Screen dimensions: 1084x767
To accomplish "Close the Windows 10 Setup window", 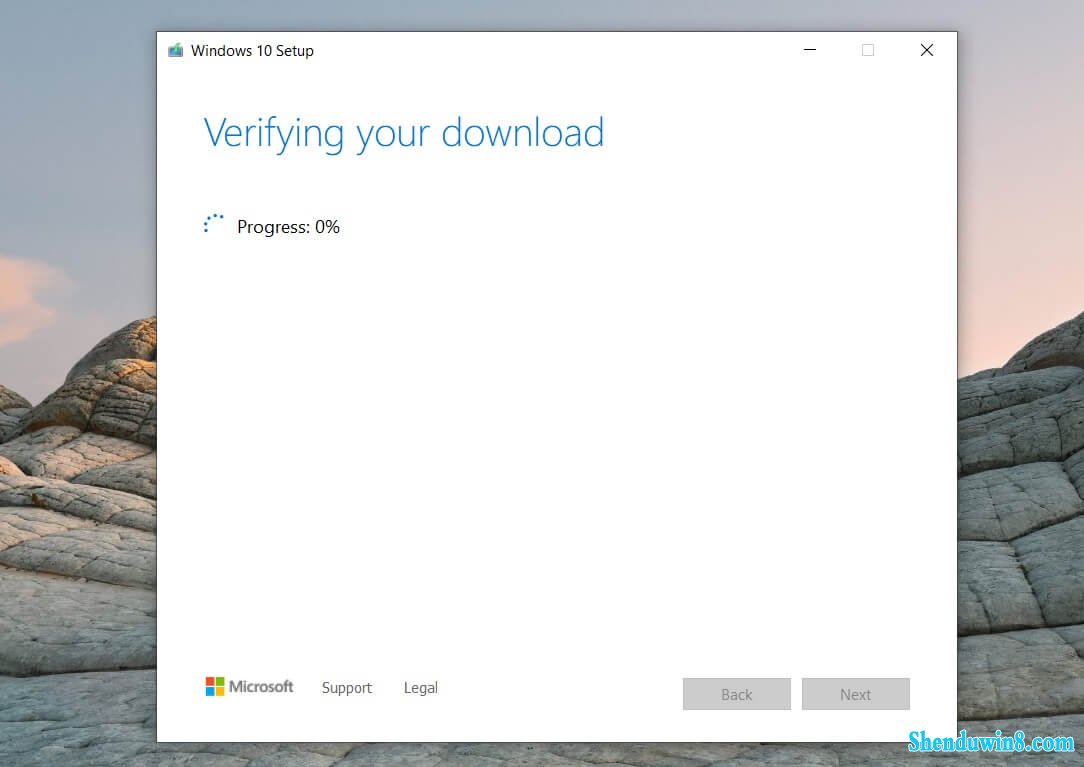I will click(x=926, y=50).
